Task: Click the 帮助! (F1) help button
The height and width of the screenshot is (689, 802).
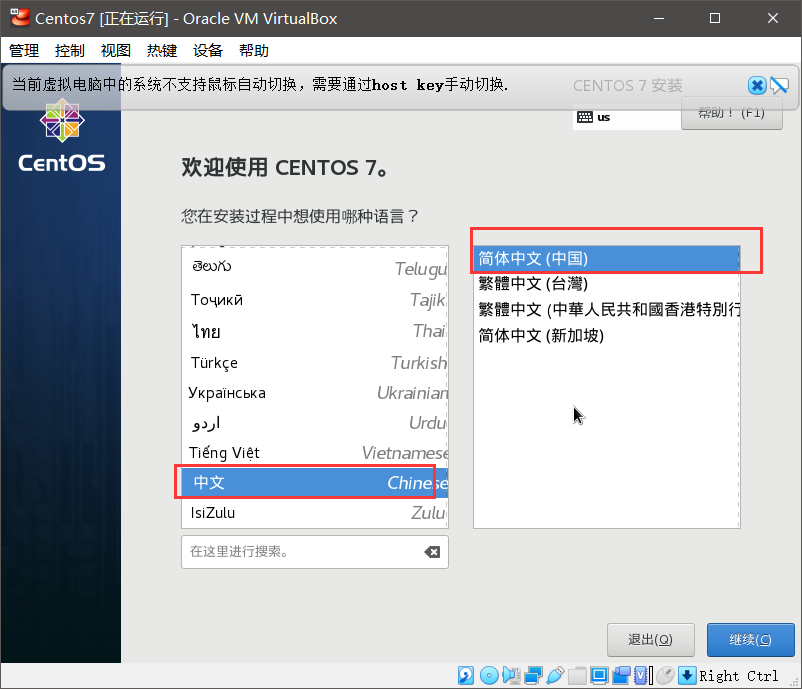Action: 731,113
